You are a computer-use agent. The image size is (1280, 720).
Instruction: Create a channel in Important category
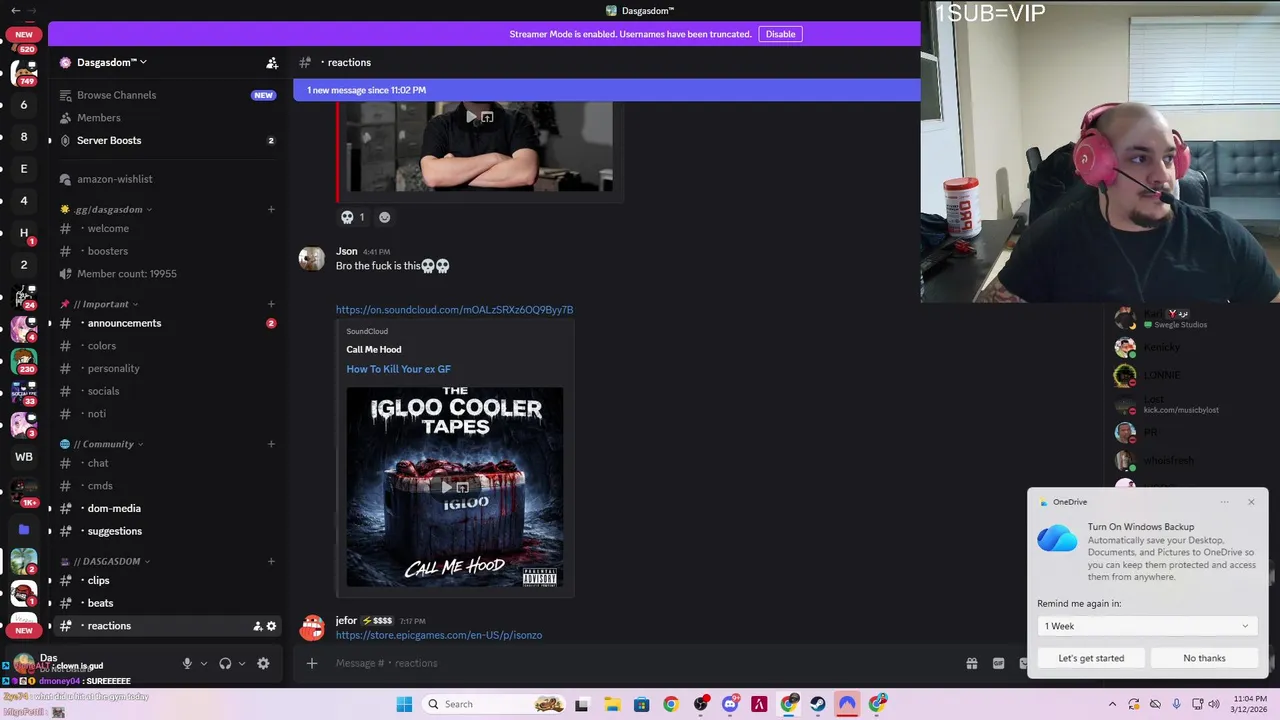click(x=271, y=304)
